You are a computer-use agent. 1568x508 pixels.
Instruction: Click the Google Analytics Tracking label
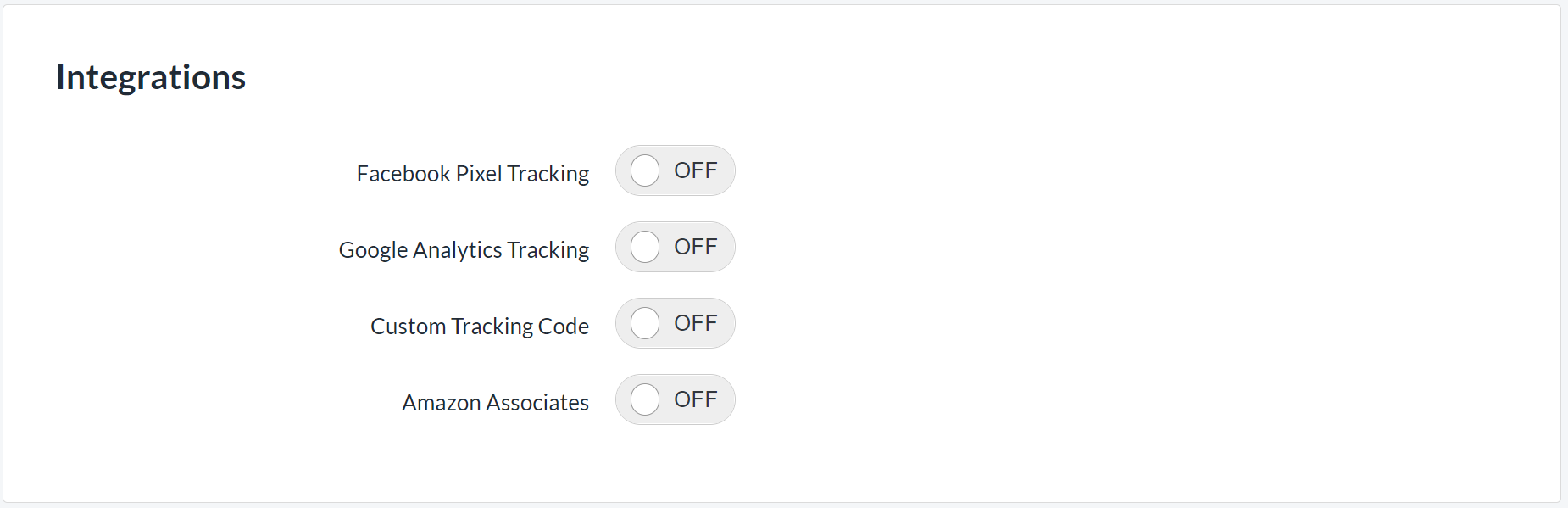click(464, 250)
